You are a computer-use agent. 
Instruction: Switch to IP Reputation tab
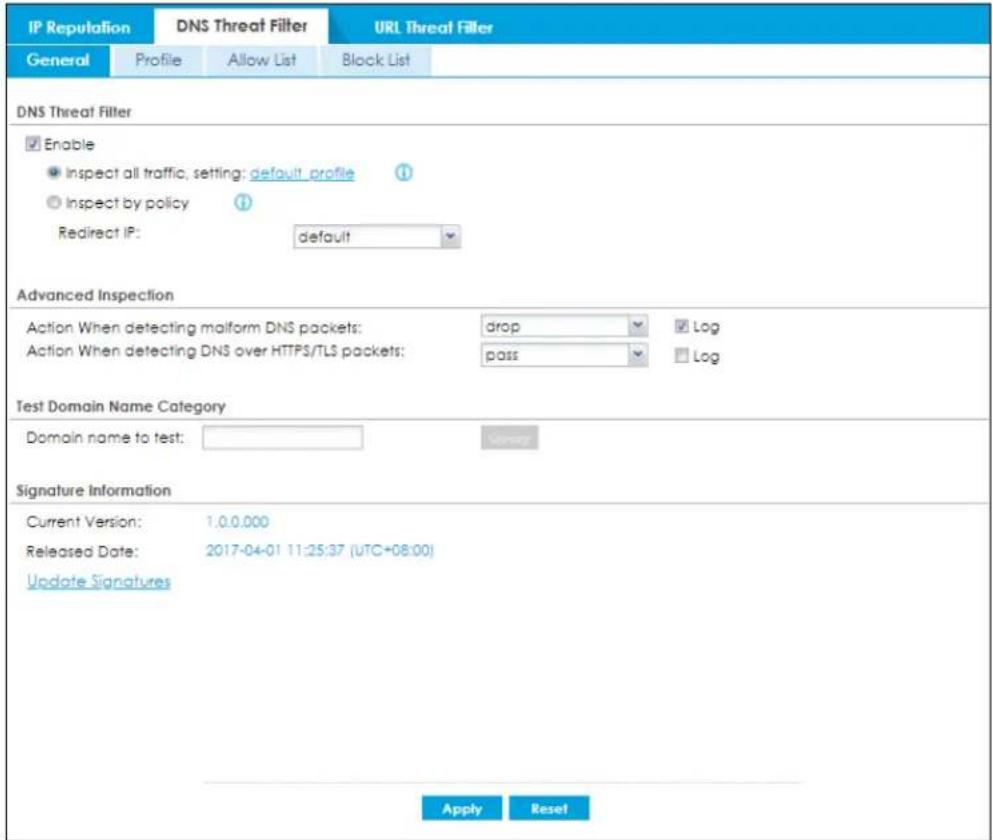[79, 27]
